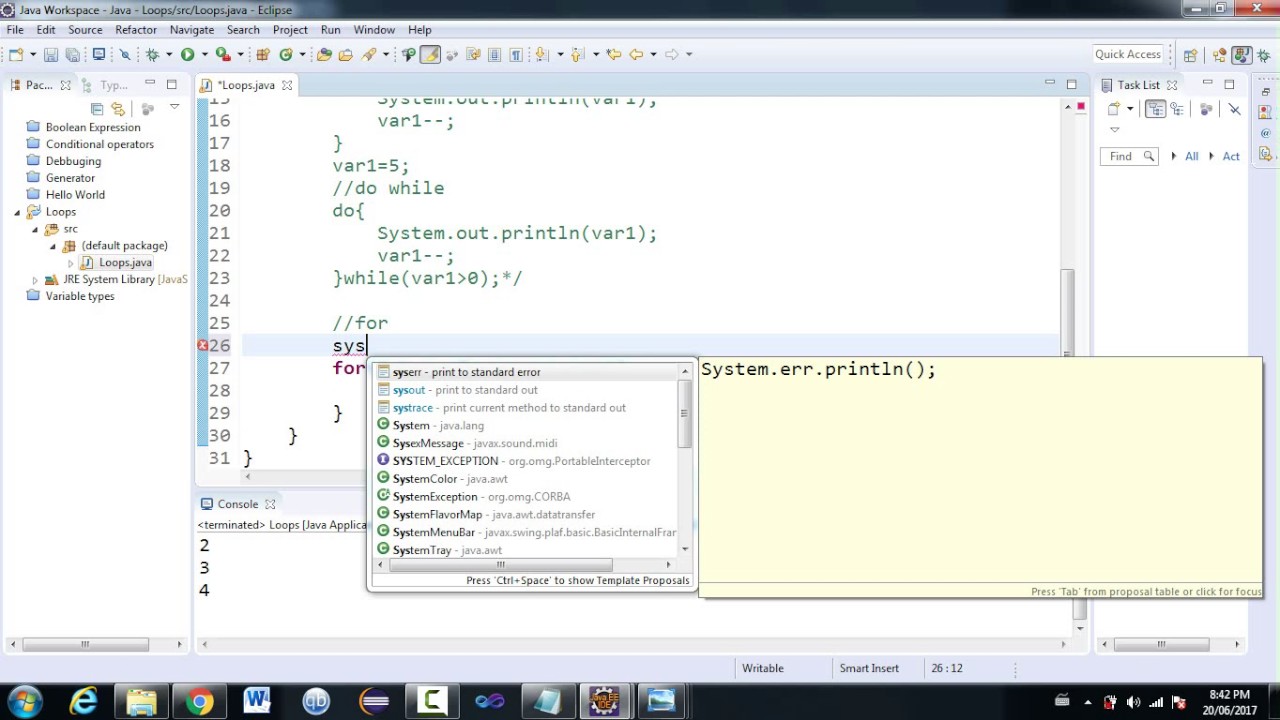
Task: Toggle Focus on Active Task in Package Explorer
Action: 148,108
